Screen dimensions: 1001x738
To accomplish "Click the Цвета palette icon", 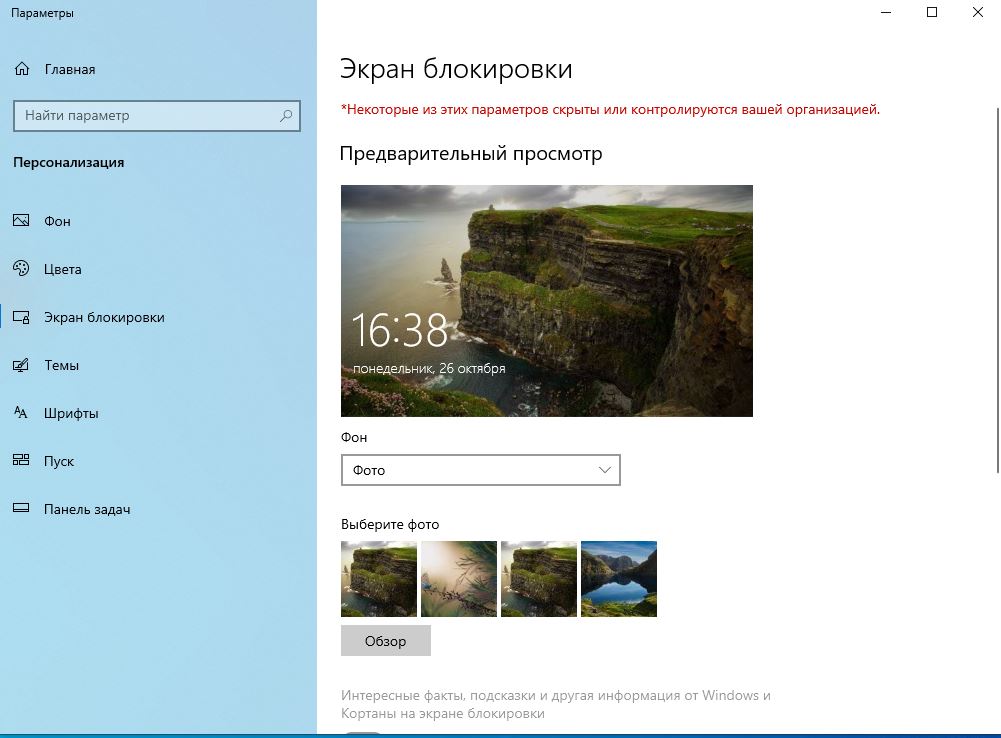I will (x=21, y=269).
